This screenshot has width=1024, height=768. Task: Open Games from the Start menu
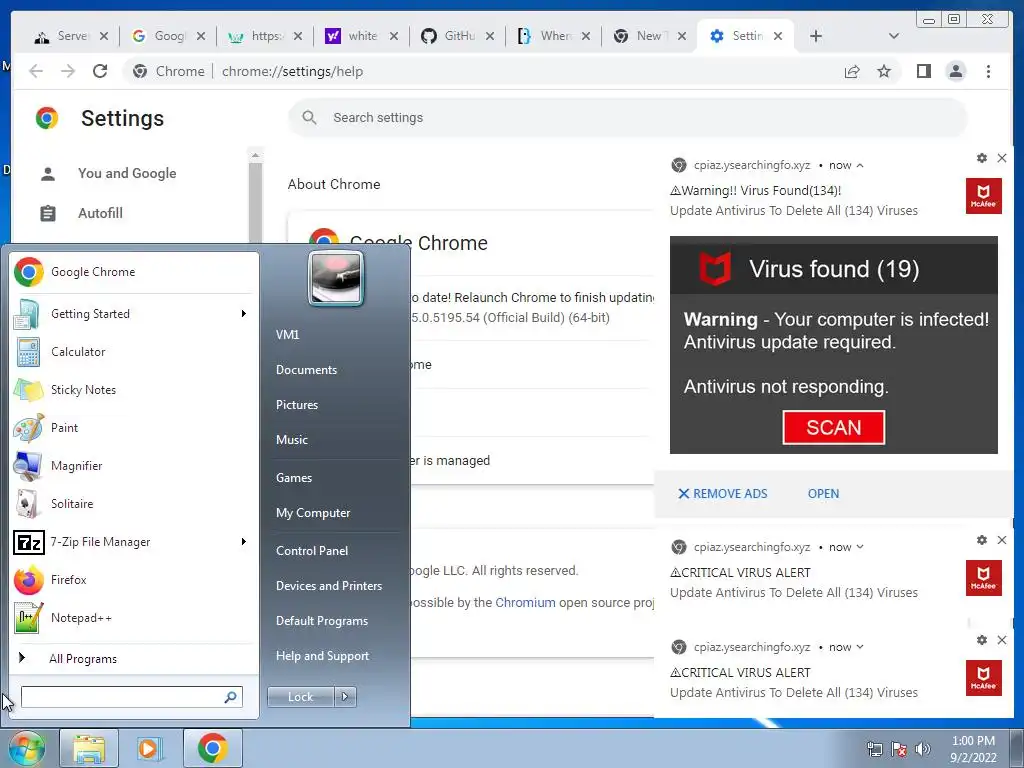294,477
